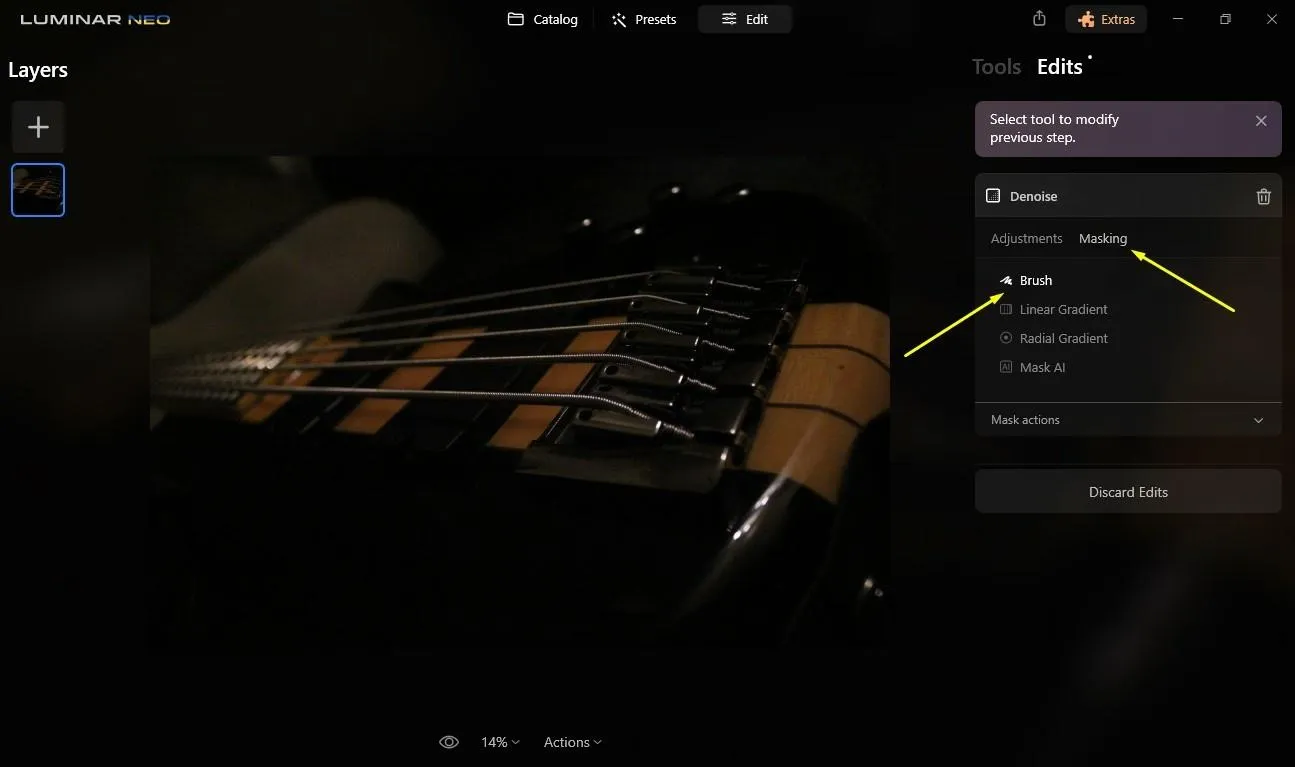Select the Mask AI option
The image size is (1295, 767).
1041,368
